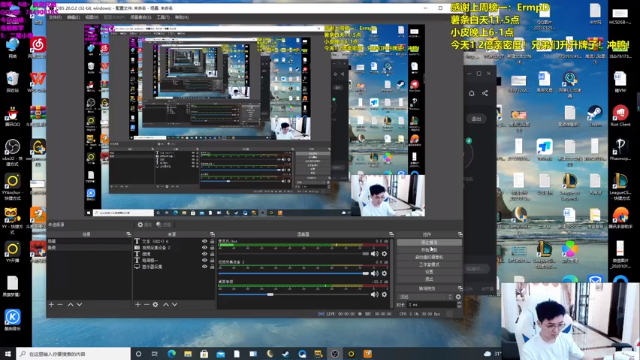
Task: Undock the Controls panel
Action: (x=460, y=234)
